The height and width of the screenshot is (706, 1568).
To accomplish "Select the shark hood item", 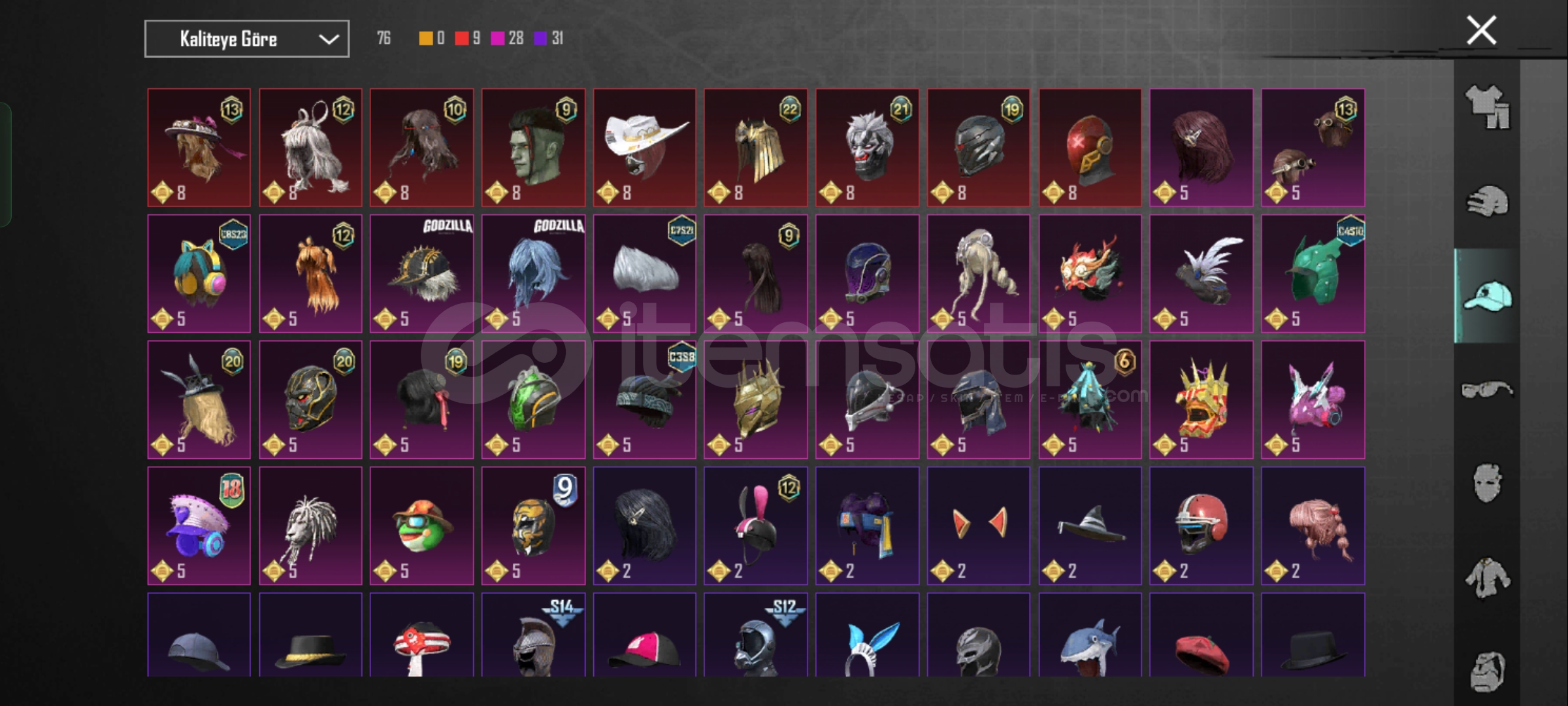I will point(1090,635).
